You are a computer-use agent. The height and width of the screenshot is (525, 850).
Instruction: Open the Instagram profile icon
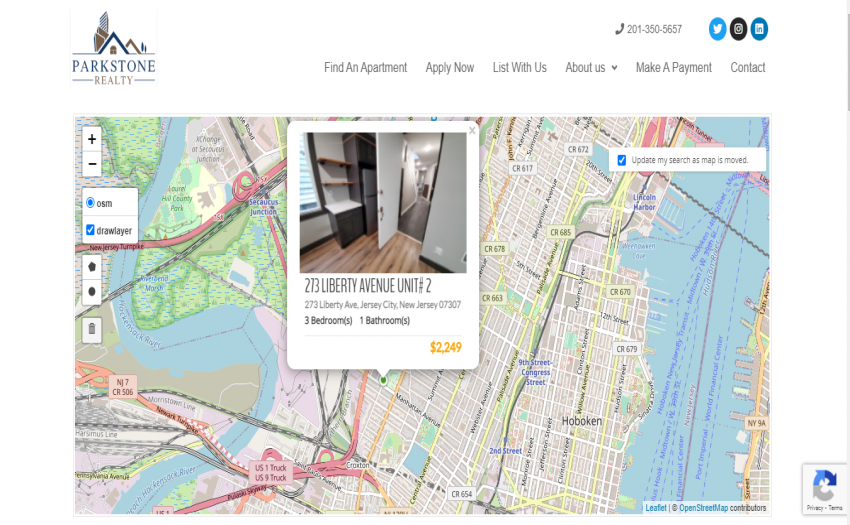(x=738, y=29)
